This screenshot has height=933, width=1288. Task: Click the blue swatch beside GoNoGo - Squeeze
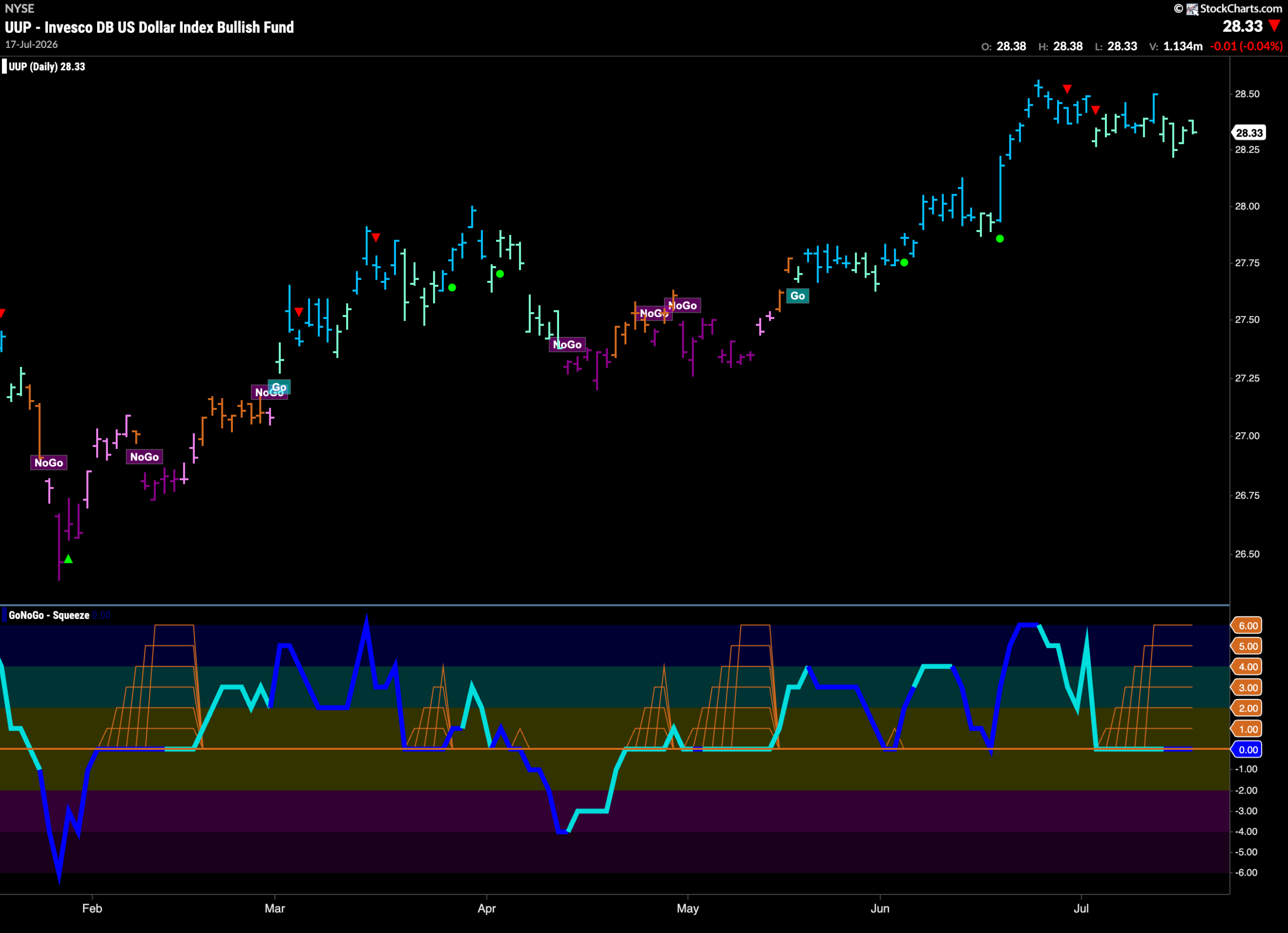click(x=4, y=615)
